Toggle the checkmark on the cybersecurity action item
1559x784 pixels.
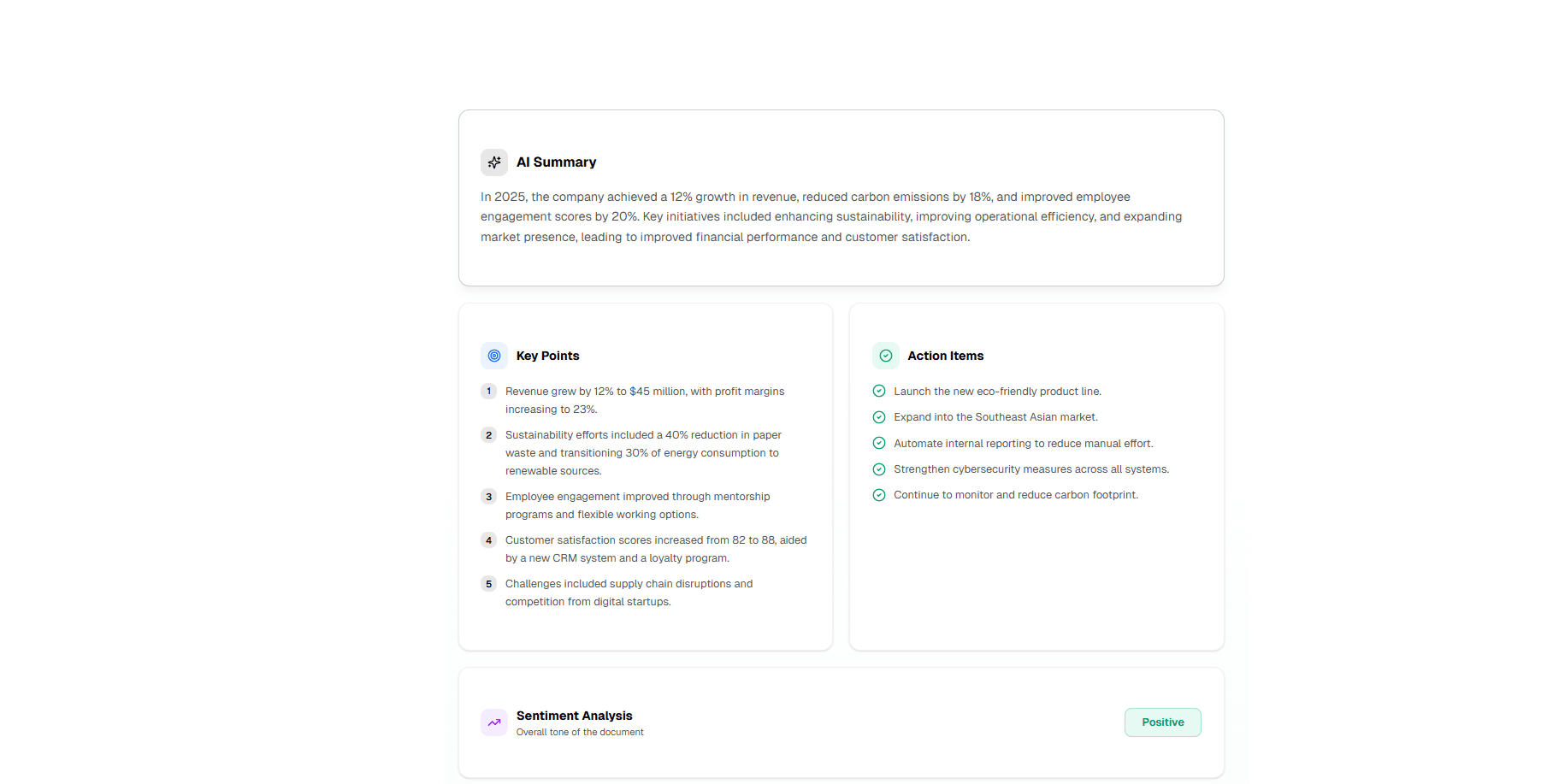pos(879,469)
